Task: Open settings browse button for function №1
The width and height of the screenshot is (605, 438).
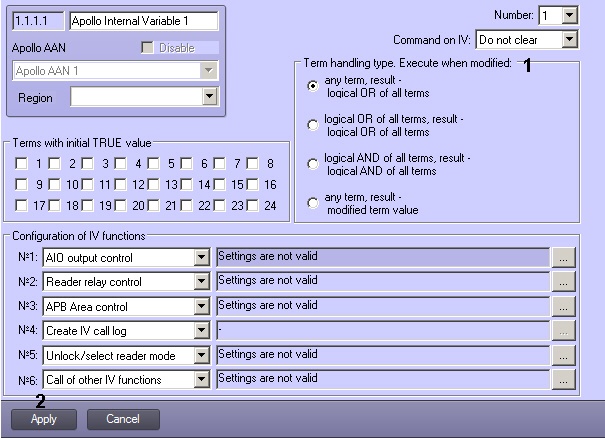Action: pyautogui.click(x=563, y=257)
